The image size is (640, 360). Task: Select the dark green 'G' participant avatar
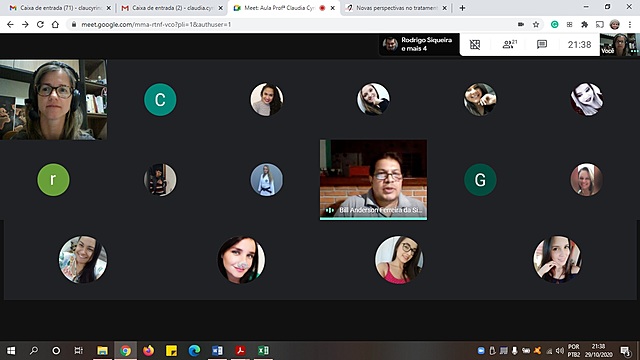(480, 180)
